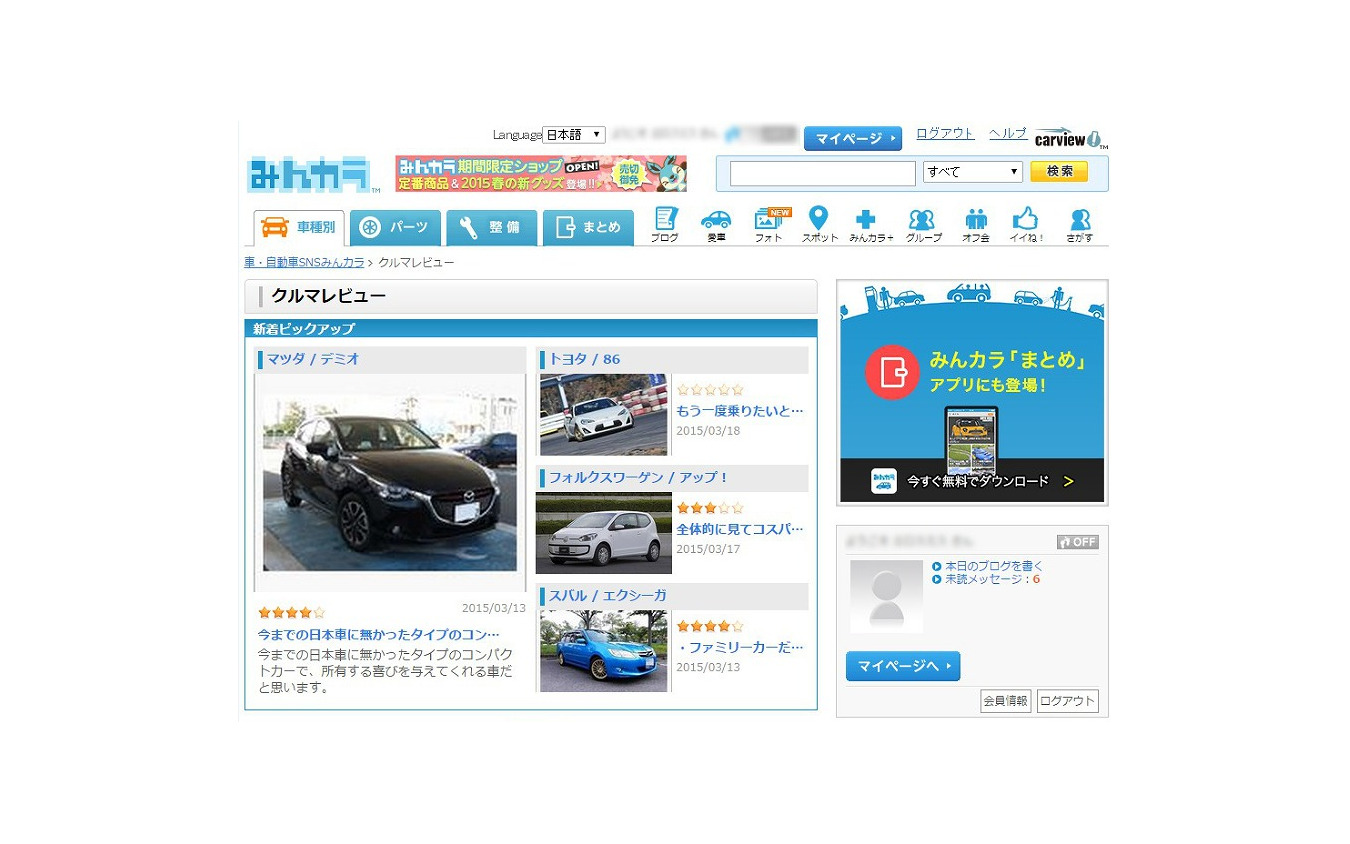1350x844 pixels.
Task: Open the みんカラ+ plus icon
Action: pos(870,225)
